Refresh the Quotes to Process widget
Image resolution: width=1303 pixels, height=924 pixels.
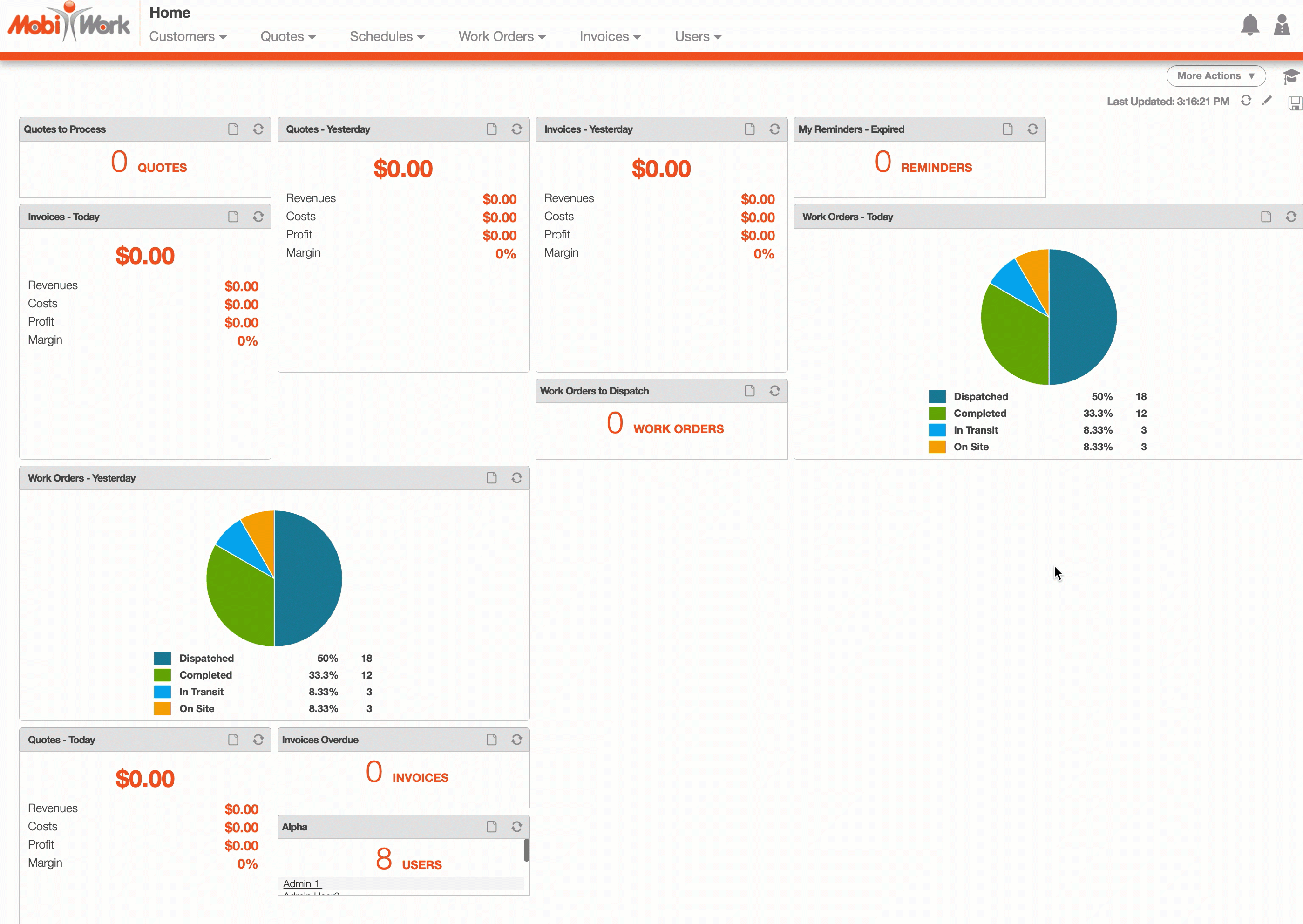pos(258,129)
